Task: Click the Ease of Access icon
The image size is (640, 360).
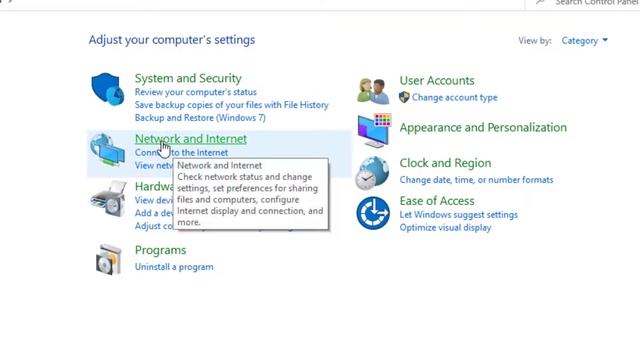Action: click(x=373, y=213)
